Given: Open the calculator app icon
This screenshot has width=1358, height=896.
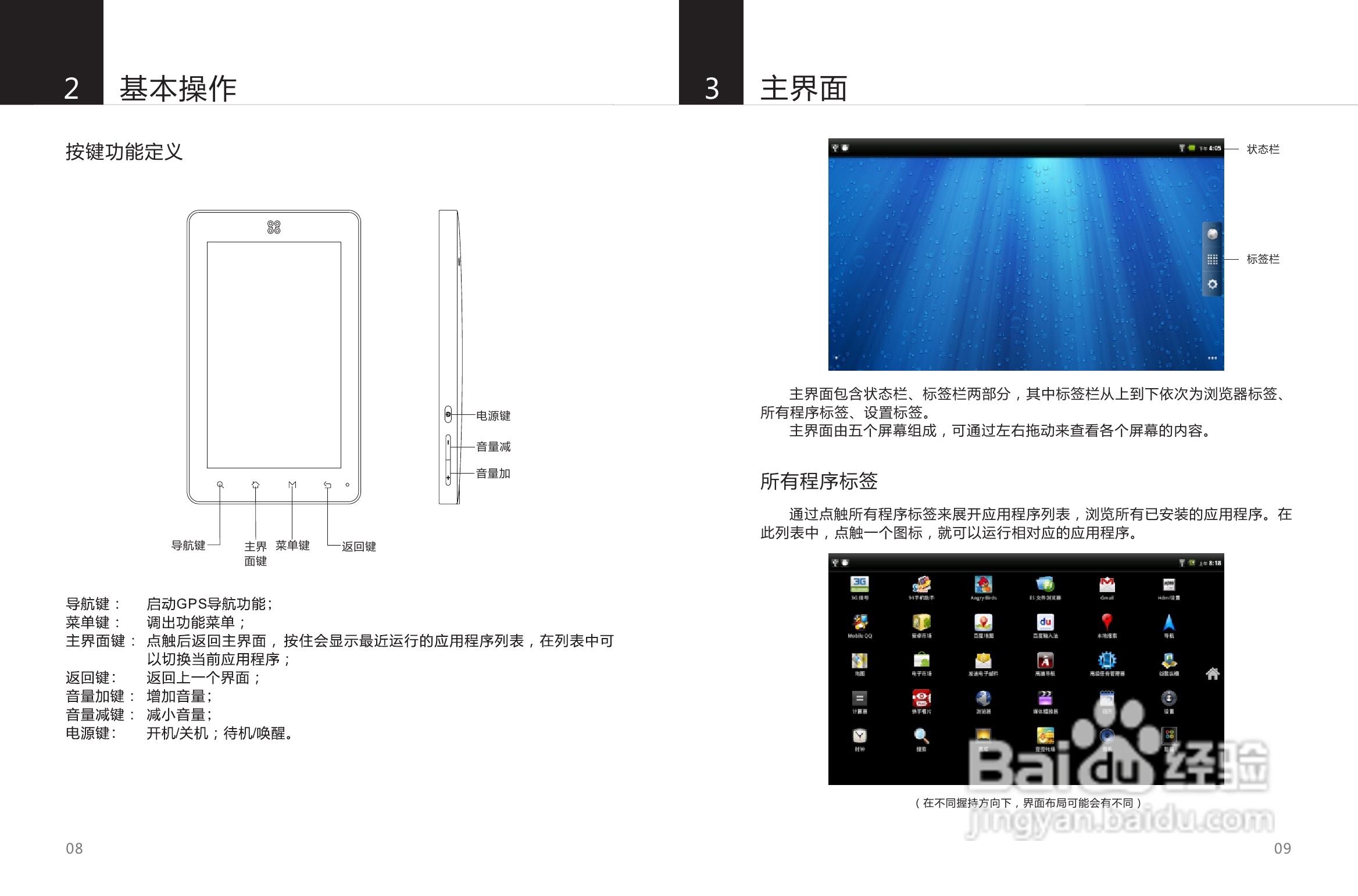Looking at the screenshot, I should pyautogui.click(x=859, y=698).
